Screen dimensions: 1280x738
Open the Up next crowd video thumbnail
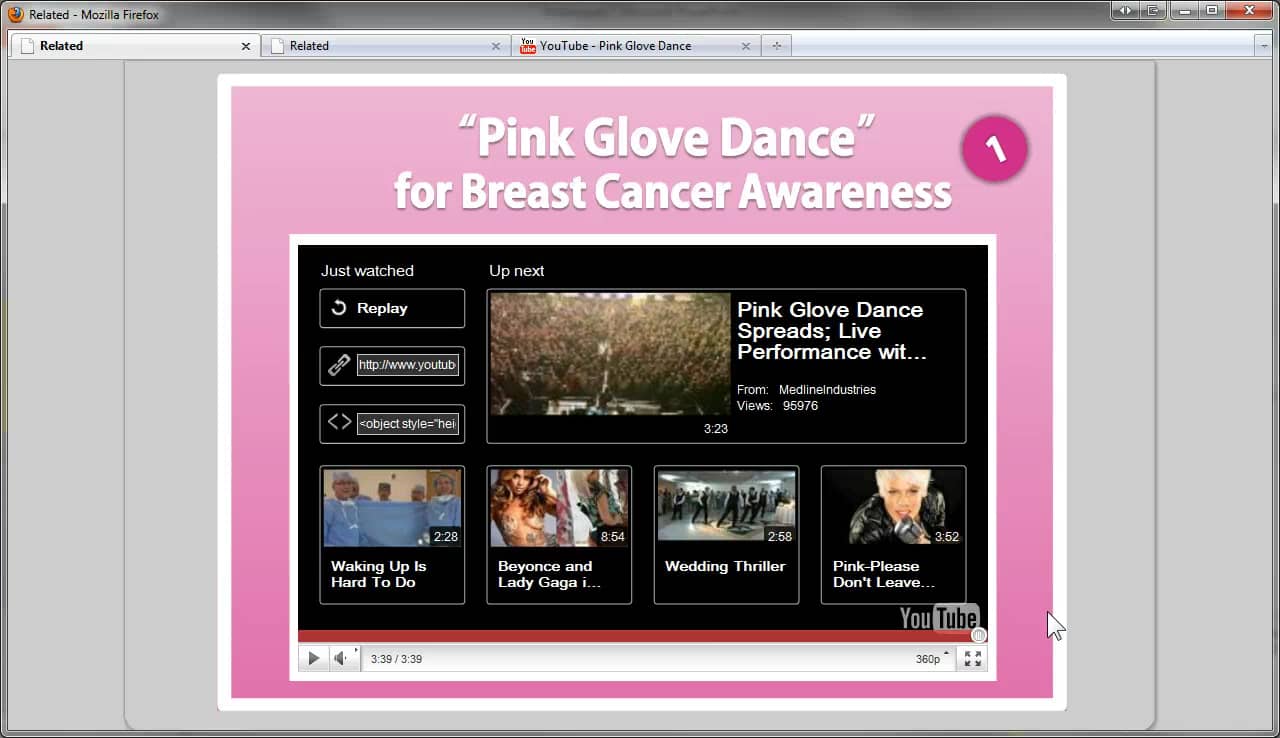point(611,353)
